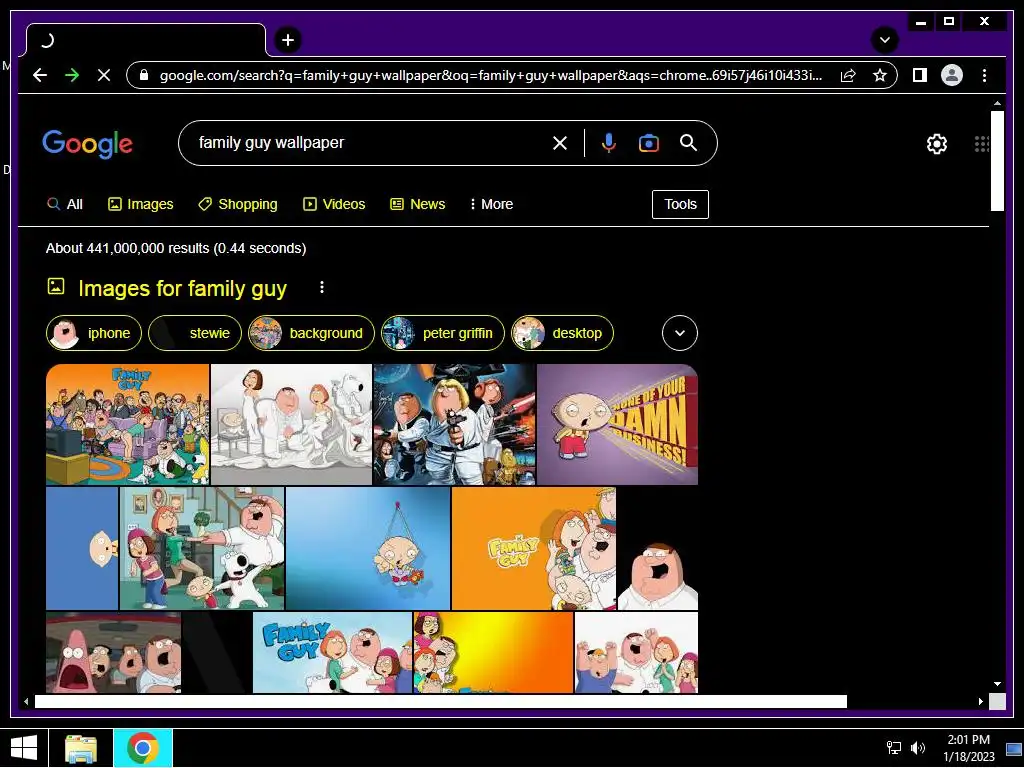Viewport: 1024px width, 768px height.
Task: Select Chrome in the taskbar
Action: 143,748
